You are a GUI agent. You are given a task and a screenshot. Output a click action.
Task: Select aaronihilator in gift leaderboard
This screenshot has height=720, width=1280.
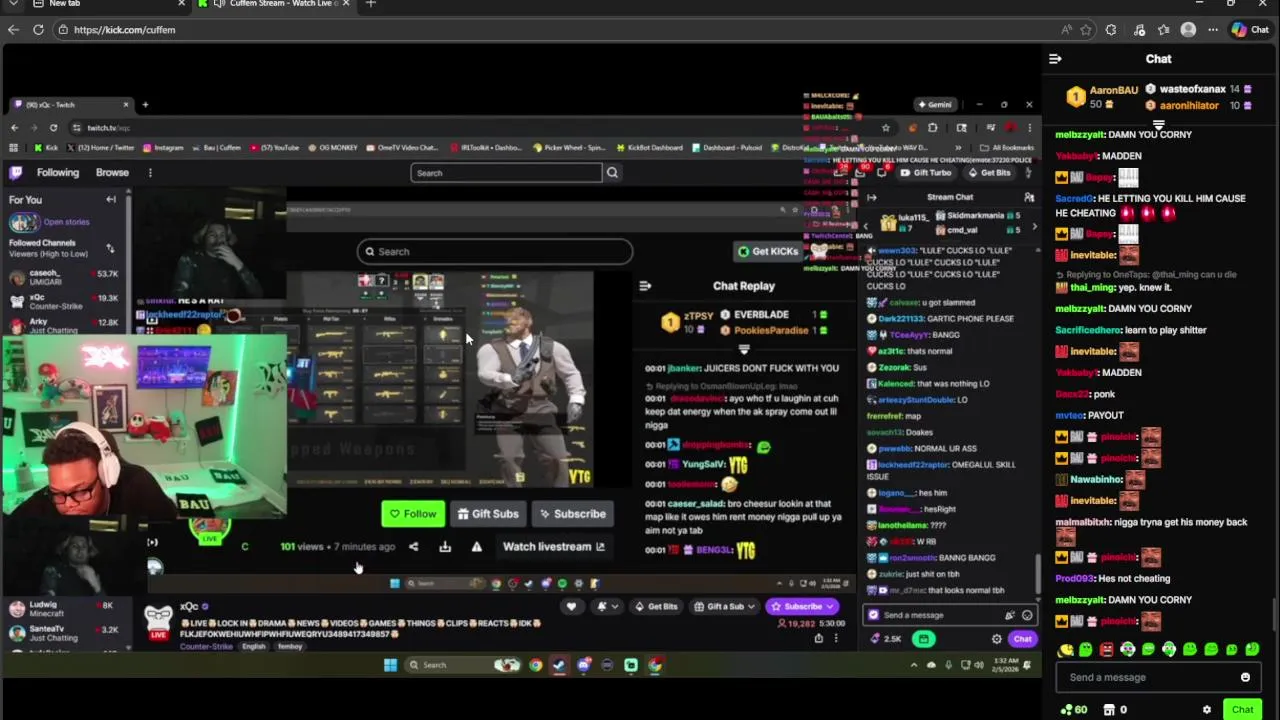click(x=1192, y=106)
